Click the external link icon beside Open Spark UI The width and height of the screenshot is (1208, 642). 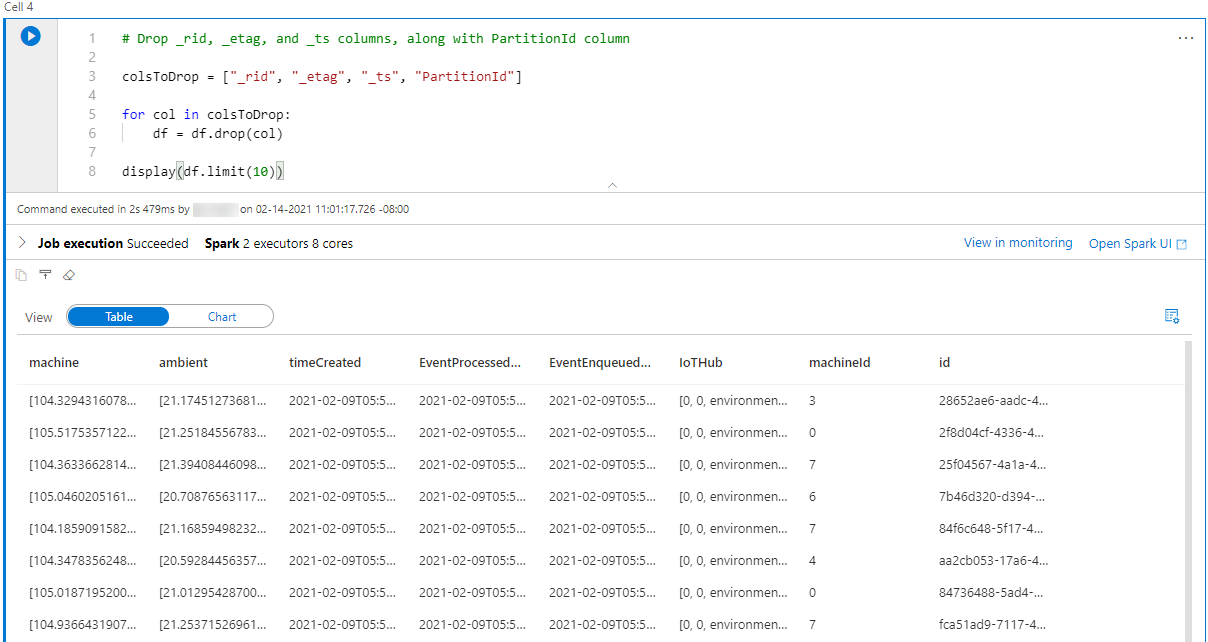click(x=1183, y=243)
